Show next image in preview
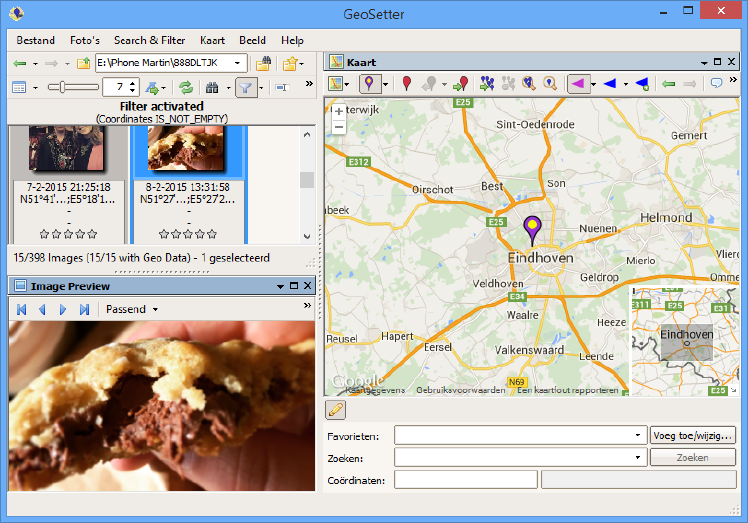The height and width of the screenshot is (523, 748). (x=62, y=310)
